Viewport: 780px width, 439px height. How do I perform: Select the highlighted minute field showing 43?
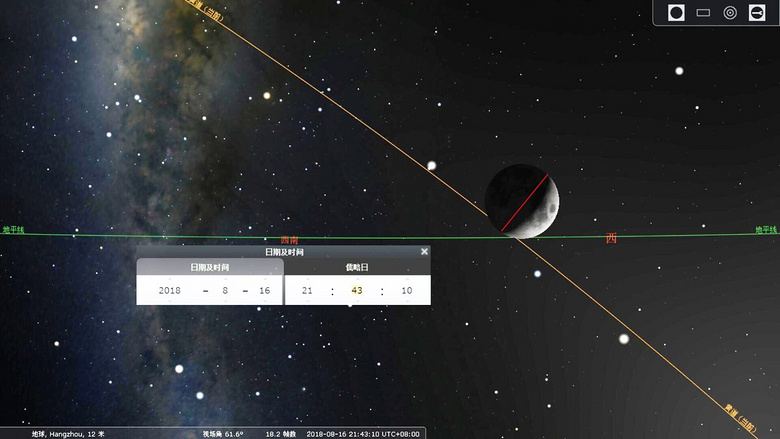tap(357, 290)
